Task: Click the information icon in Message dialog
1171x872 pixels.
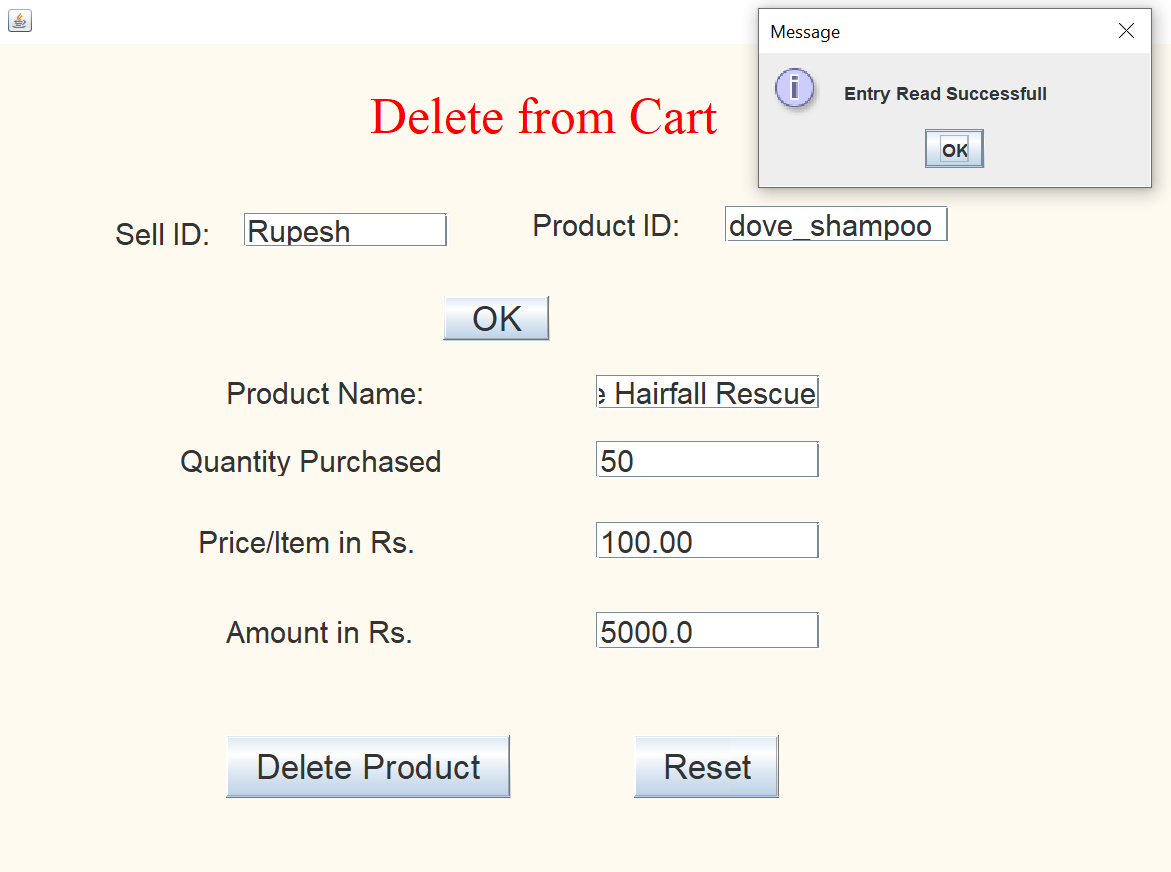Action: (795, 88)
